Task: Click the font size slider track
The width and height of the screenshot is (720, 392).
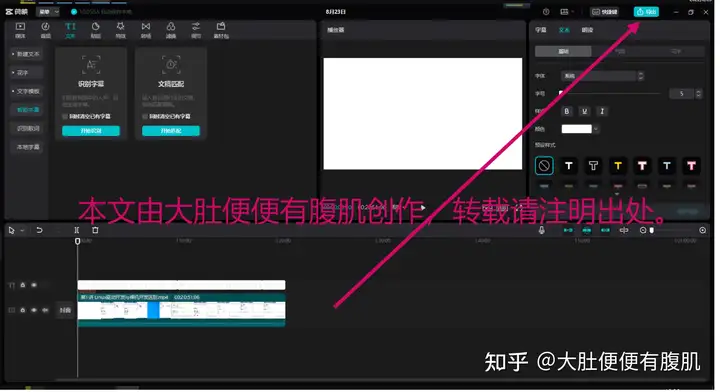Action: pos(610,94)
